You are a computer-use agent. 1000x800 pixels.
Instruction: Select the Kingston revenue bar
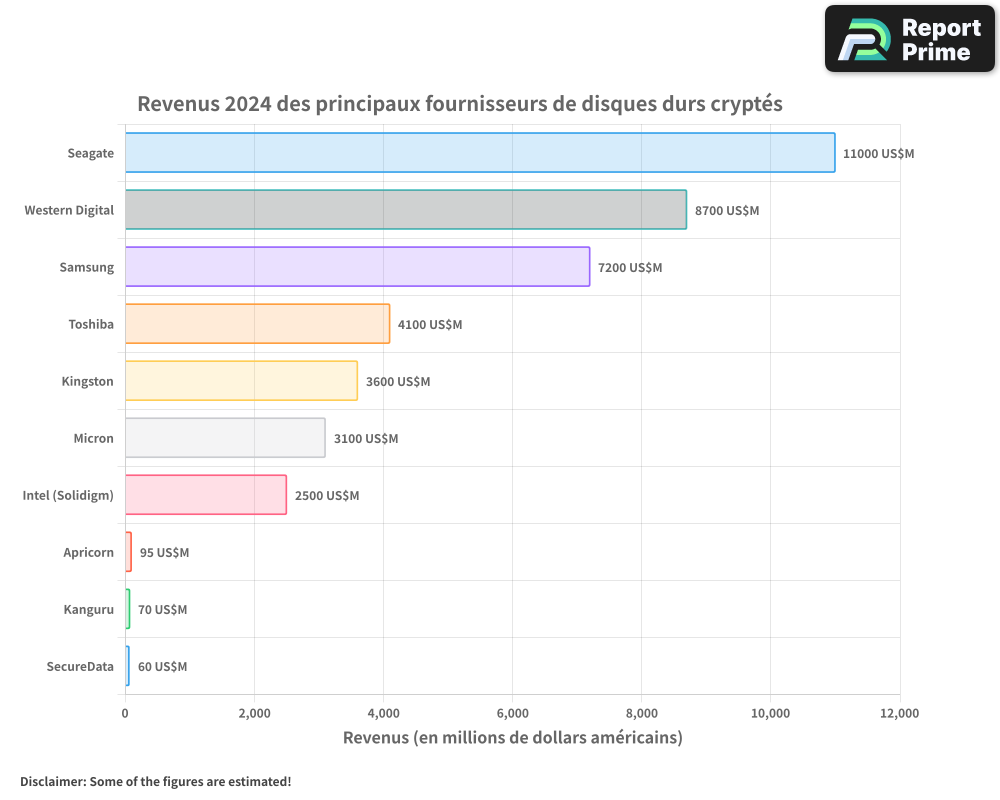[x=240, y=381]
